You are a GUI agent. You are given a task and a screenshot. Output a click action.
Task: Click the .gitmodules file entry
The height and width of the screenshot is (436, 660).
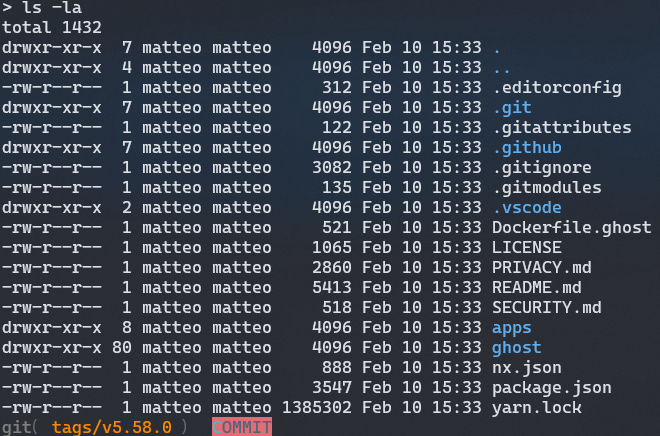(546, 188)
